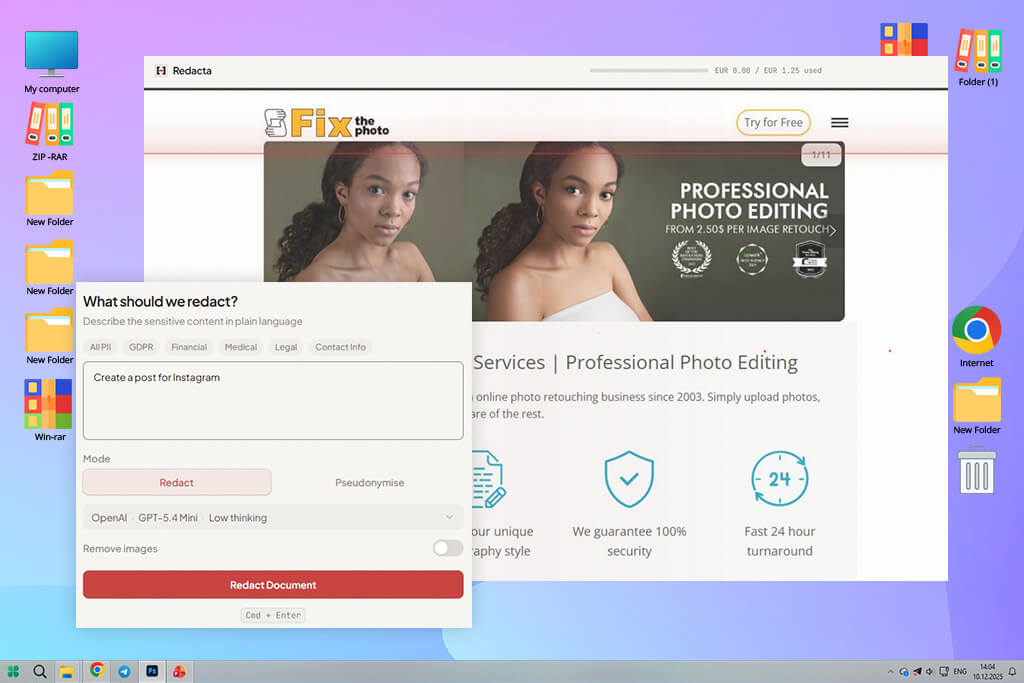This screenshot has height=683, width=1024.
Task: Select the GDPR preset chip
Action: pyautogui.click(x=141, y=347)
